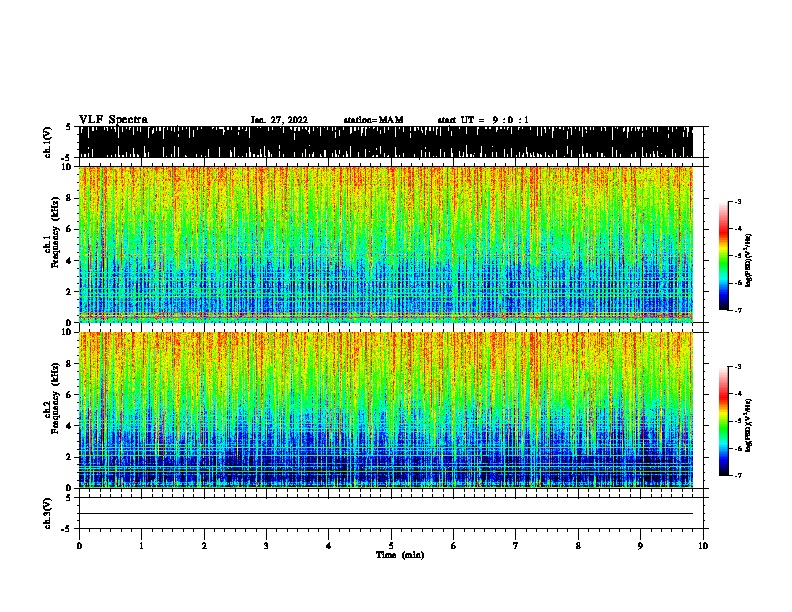The height and width of the screenshot is (612, 792).
Task: Click the "VLF Spectra" plot title
Action: [x=113, y=120]
